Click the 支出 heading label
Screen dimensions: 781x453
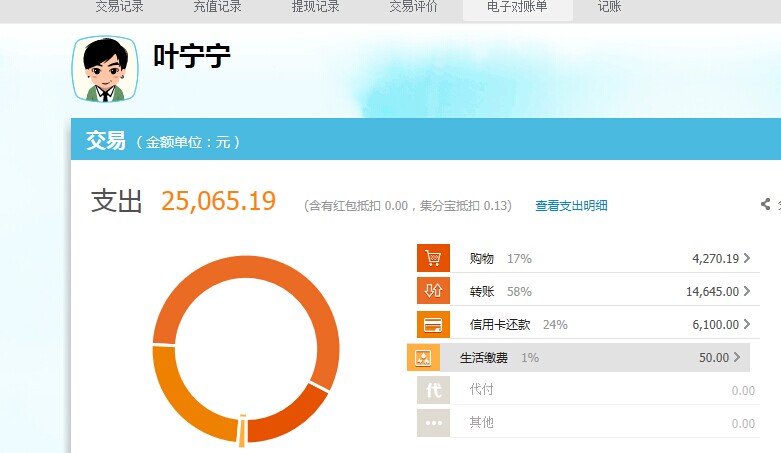click(x=117, y=201)
